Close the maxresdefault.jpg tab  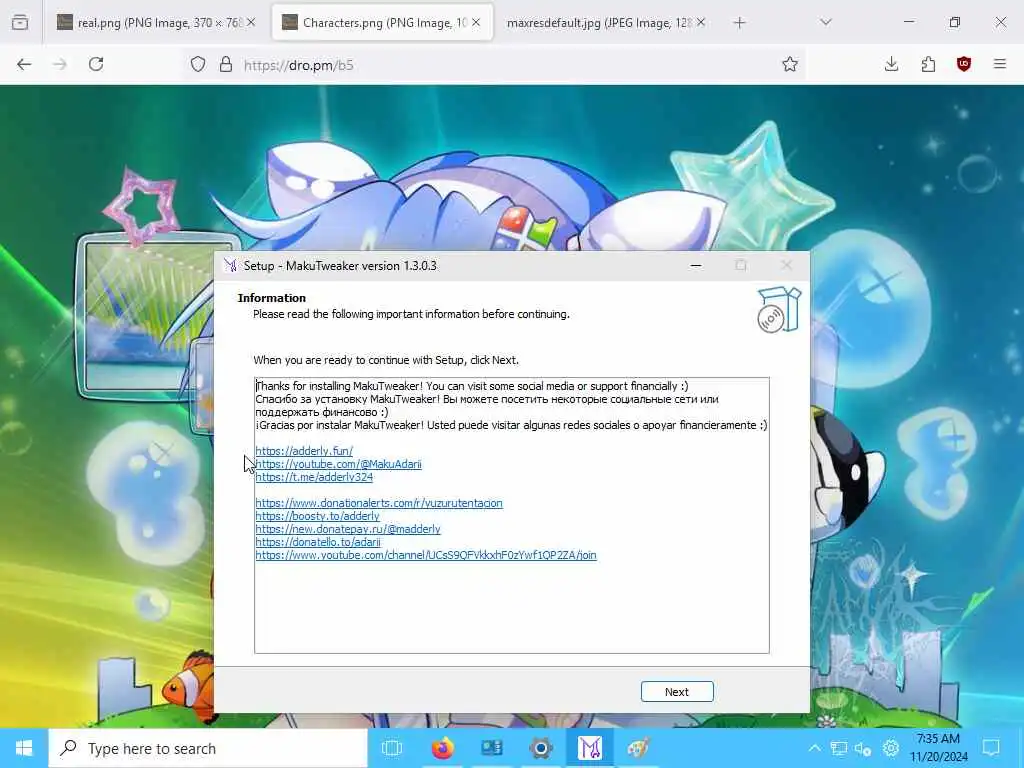(701, 22)
